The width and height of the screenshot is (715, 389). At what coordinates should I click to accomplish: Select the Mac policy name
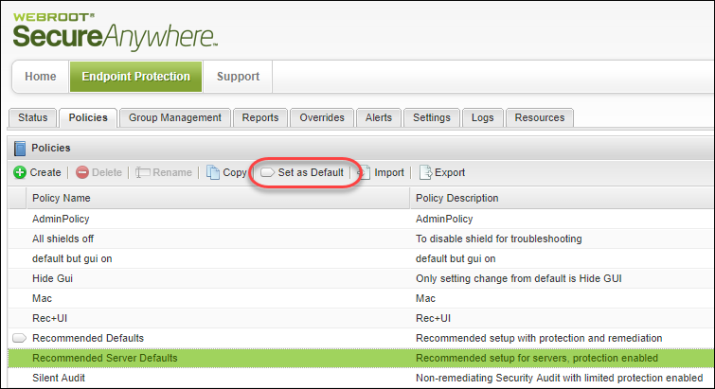tap(42, 298)
